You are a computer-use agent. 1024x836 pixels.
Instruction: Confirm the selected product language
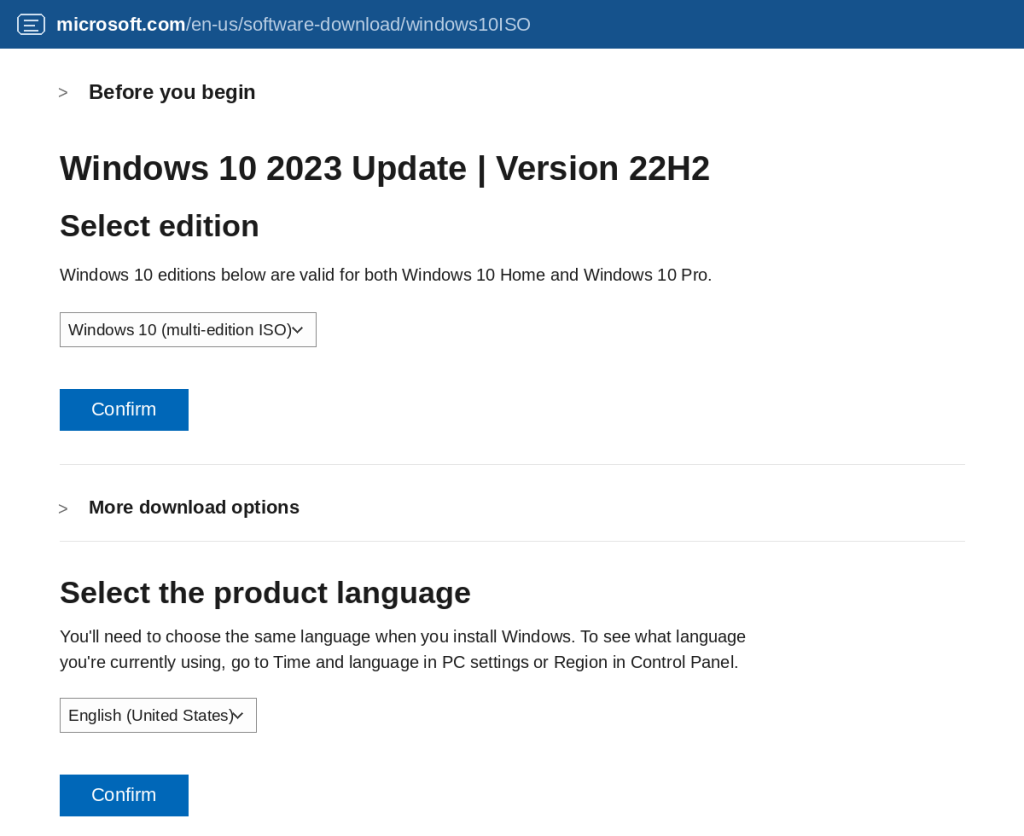point(124,796)
